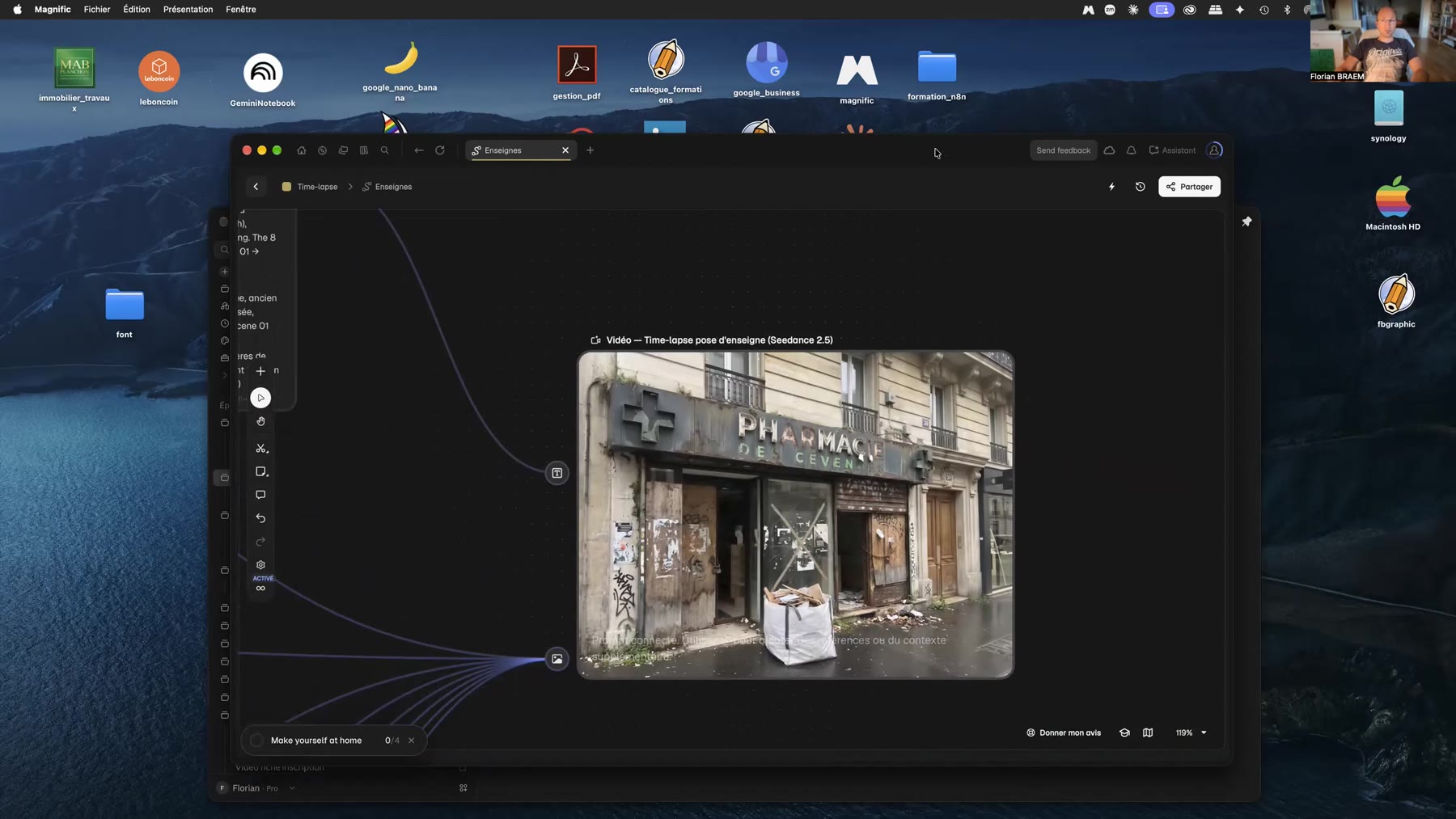
Task: Open the cloud sync icon
Action: [1110, 150]
